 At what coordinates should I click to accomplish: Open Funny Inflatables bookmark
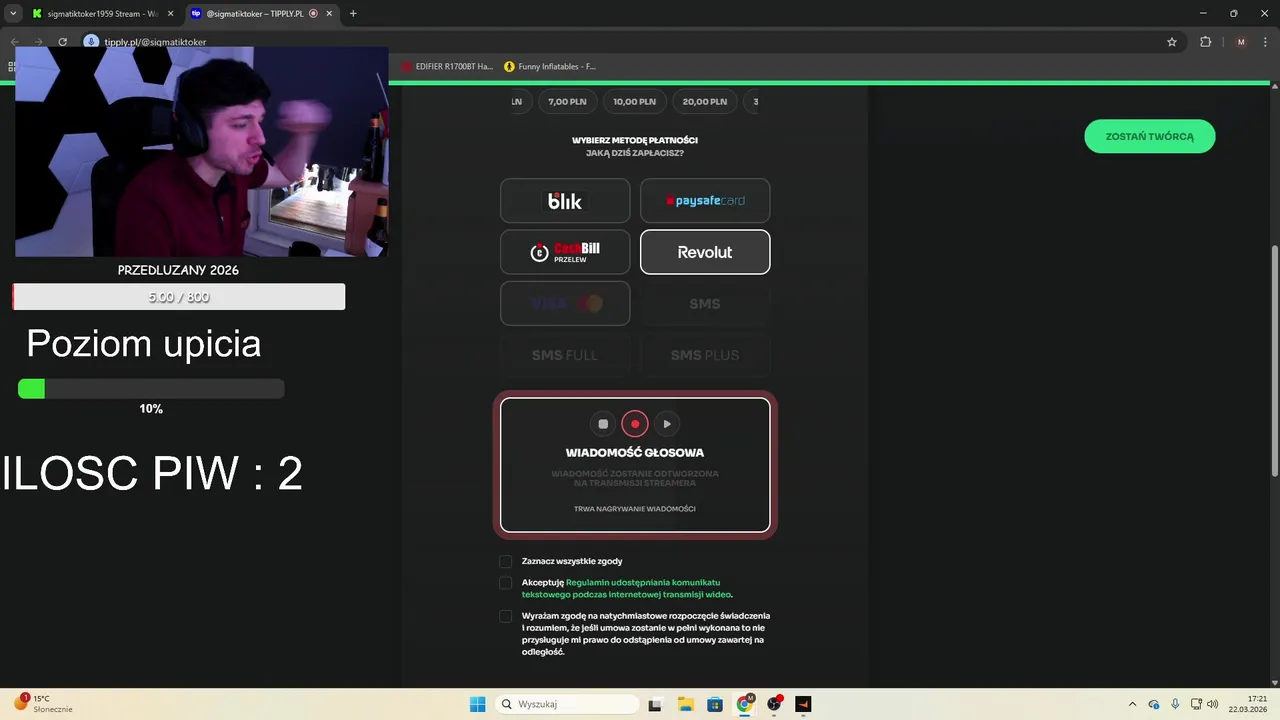[550, 67]
